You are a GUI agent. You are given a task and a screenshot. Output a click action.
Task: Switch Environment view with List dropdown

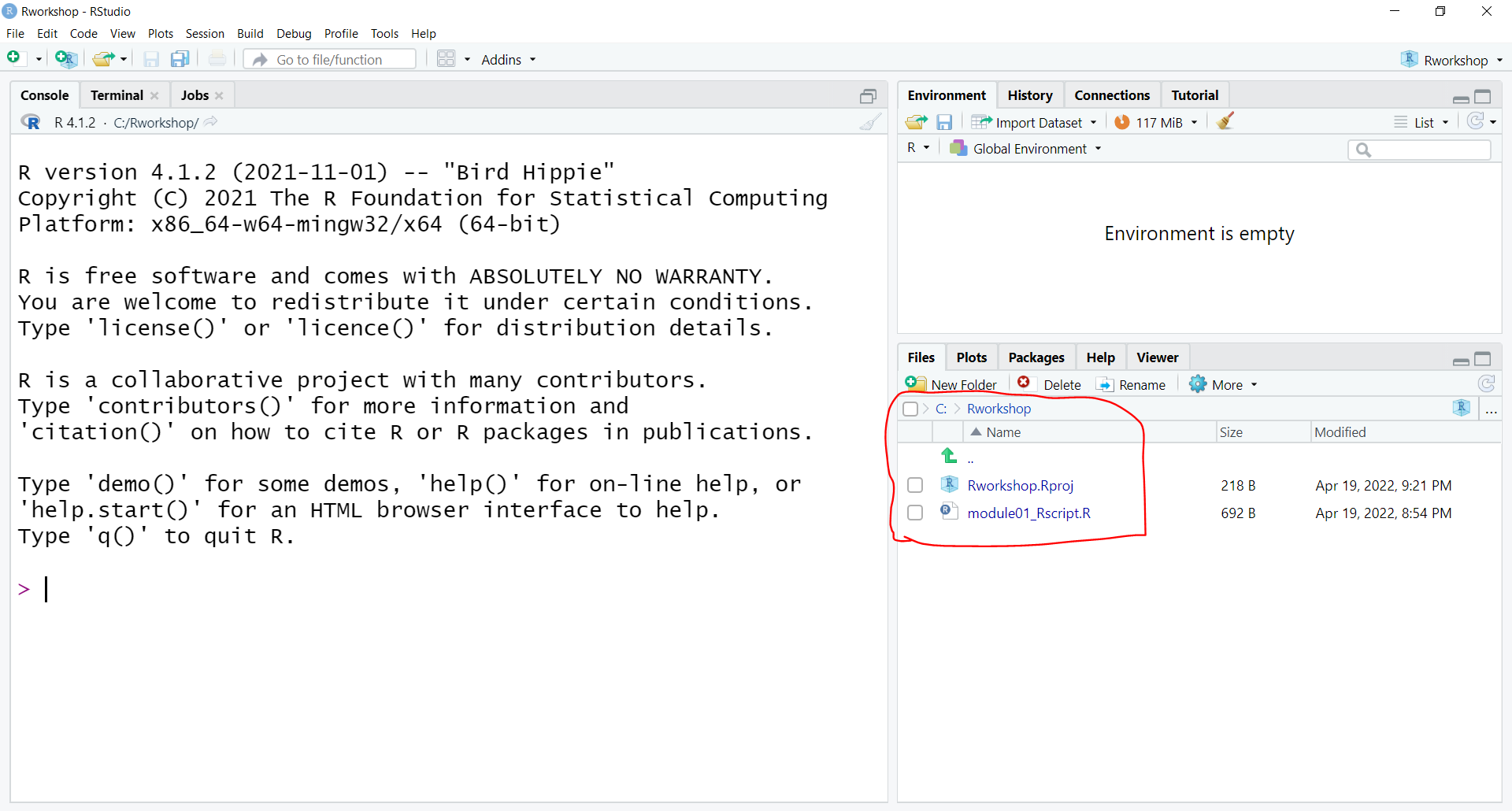(1421, 122)
